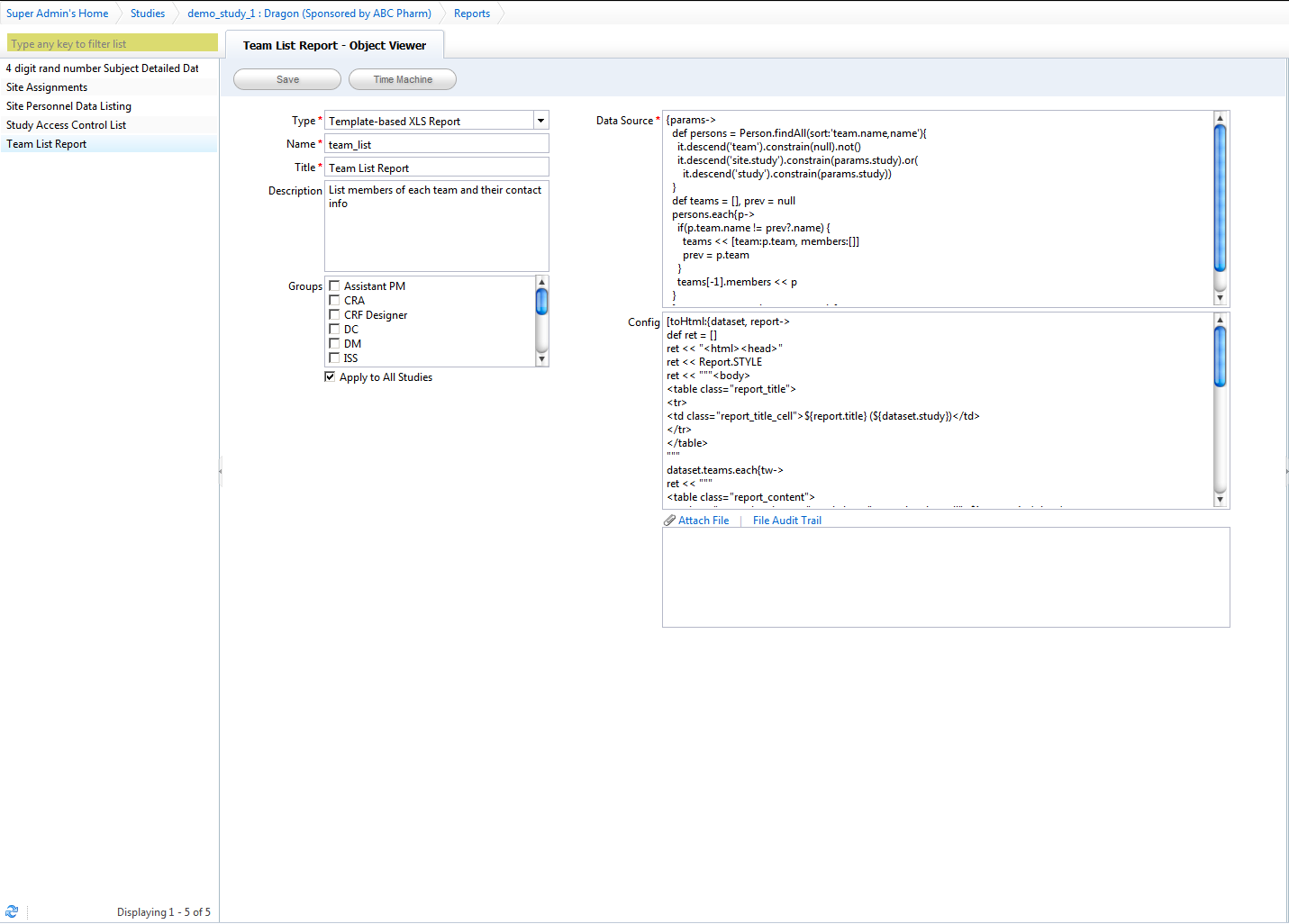Click into the Description text area

(437, 226)
